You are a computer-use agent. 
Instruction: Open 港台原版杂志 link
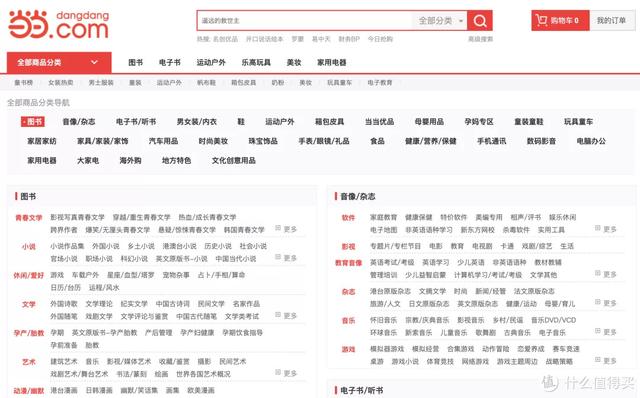tap(390, 291)
